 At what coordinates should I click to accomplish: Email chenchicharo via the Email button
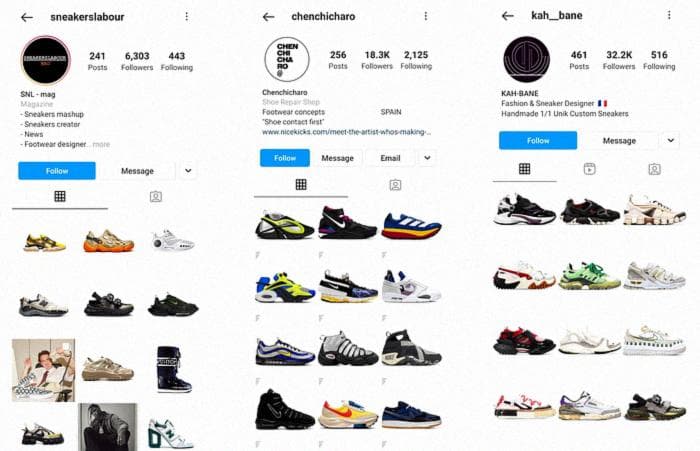tap(390, 158)
